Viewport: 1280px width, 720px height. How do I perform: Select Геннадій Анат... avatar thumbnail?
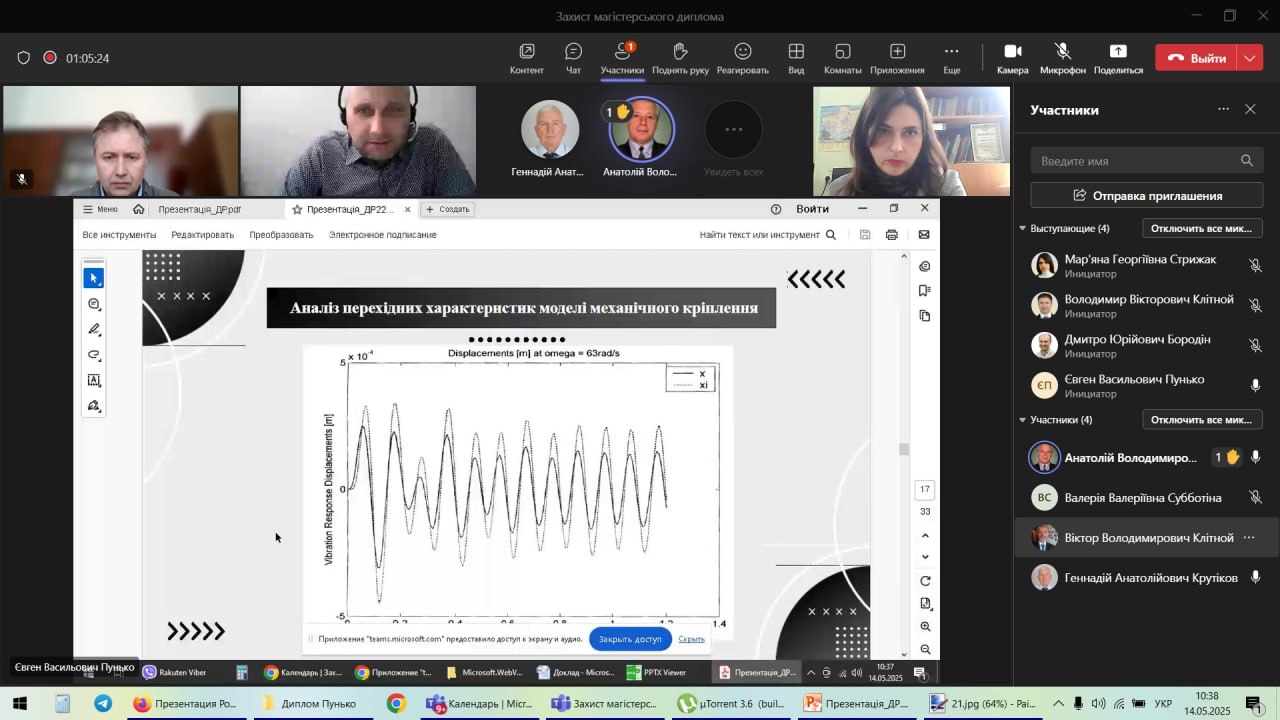coord(549,129)
